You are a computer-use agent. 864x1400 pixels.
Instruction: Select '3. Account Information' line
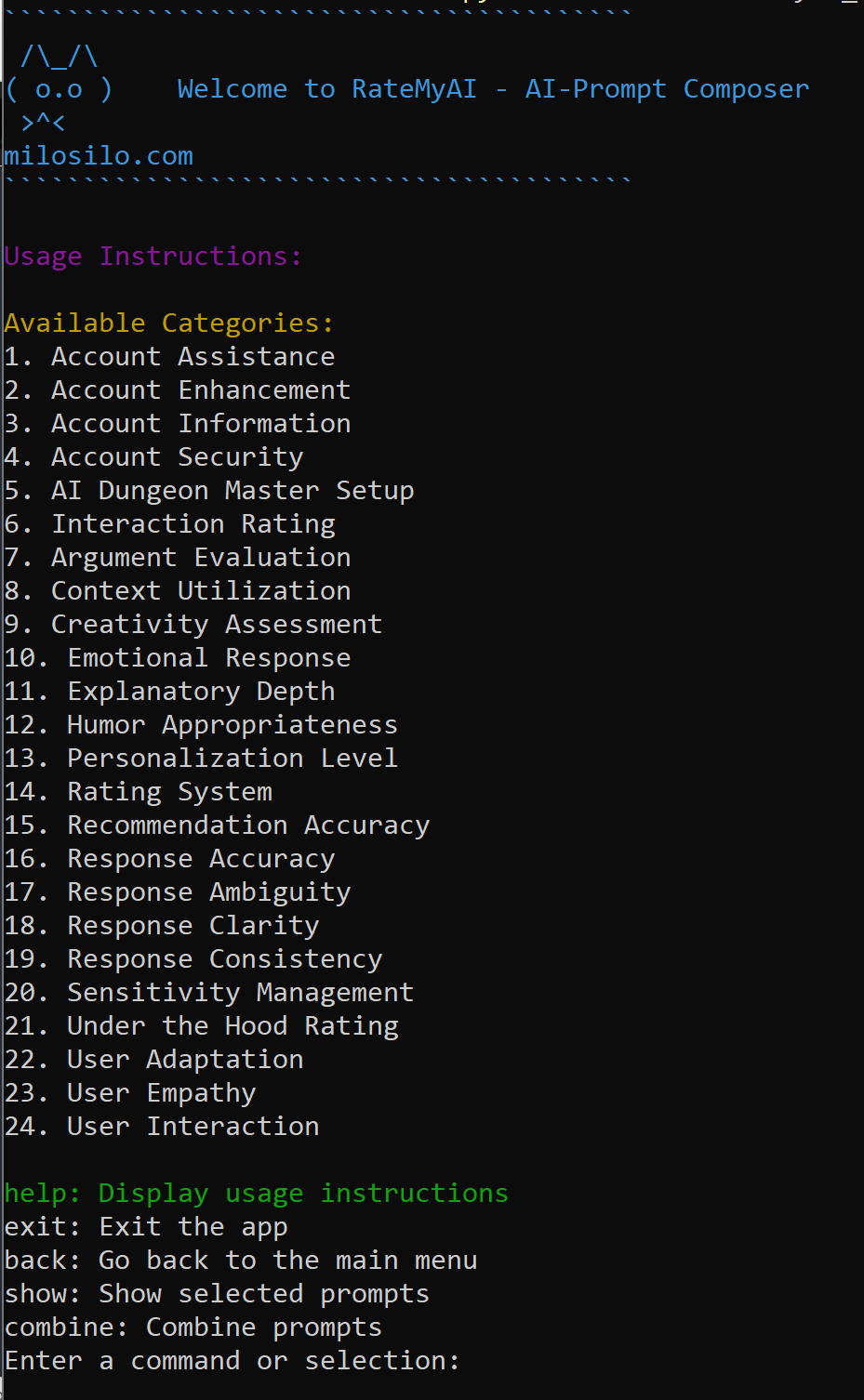pyautogui.click(x=178, y=423)
